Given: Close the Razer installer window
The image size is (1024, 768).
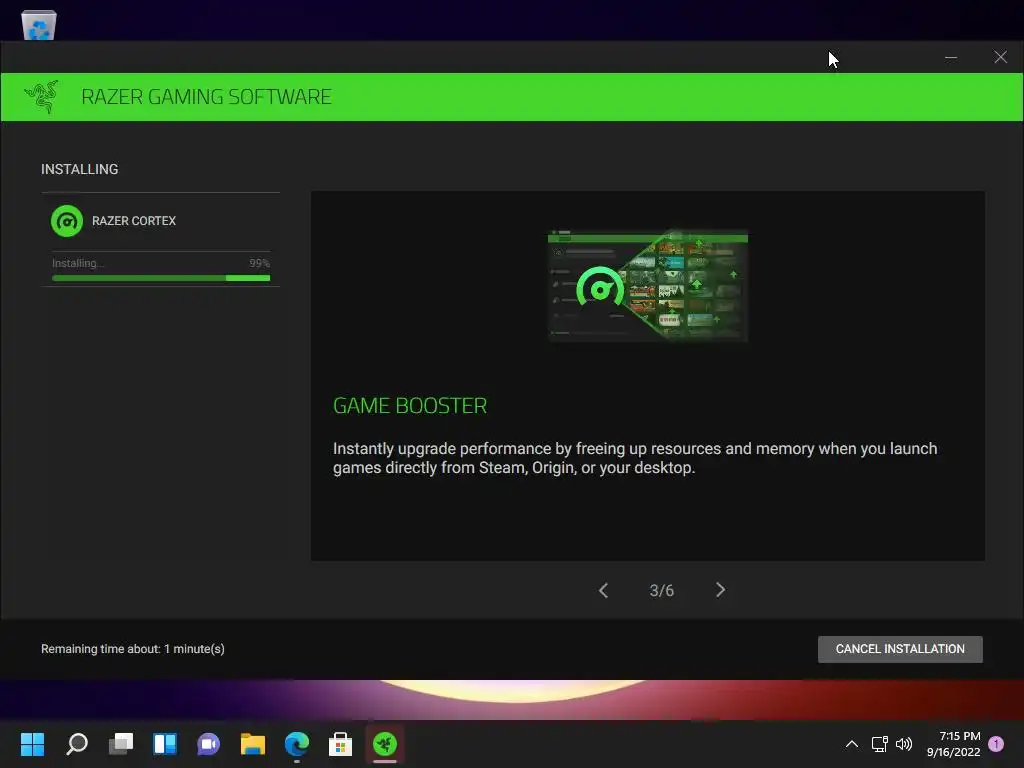Looking at the screenshot, I should point(1000,57).
